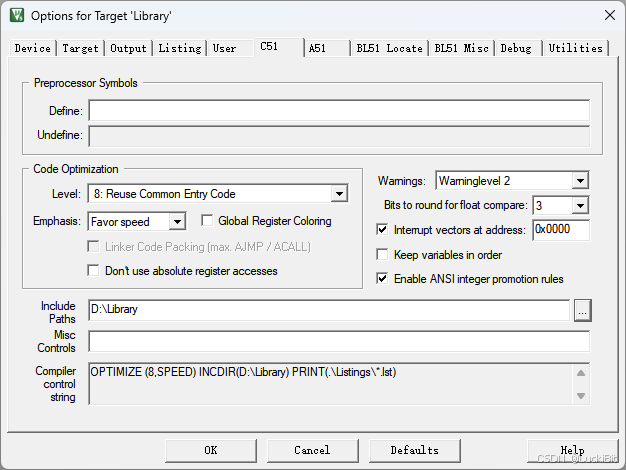Uncheck Interrupt vectors at address
Screen dimensions: 626x470
pos(382,230)
